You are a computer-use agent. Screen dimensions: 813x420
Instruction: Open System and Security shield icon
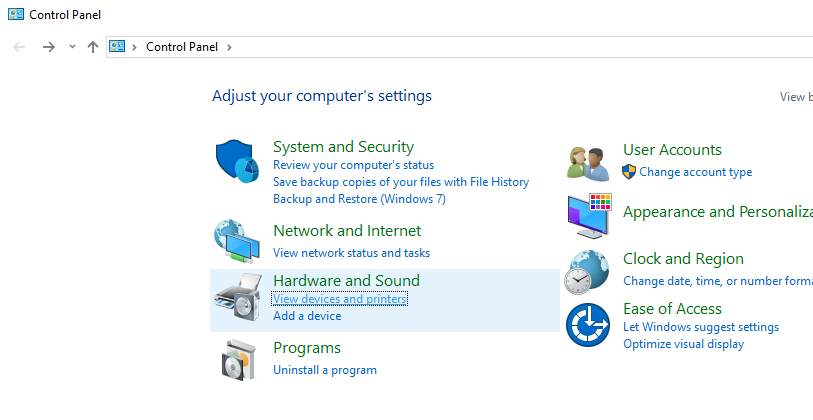237,161
